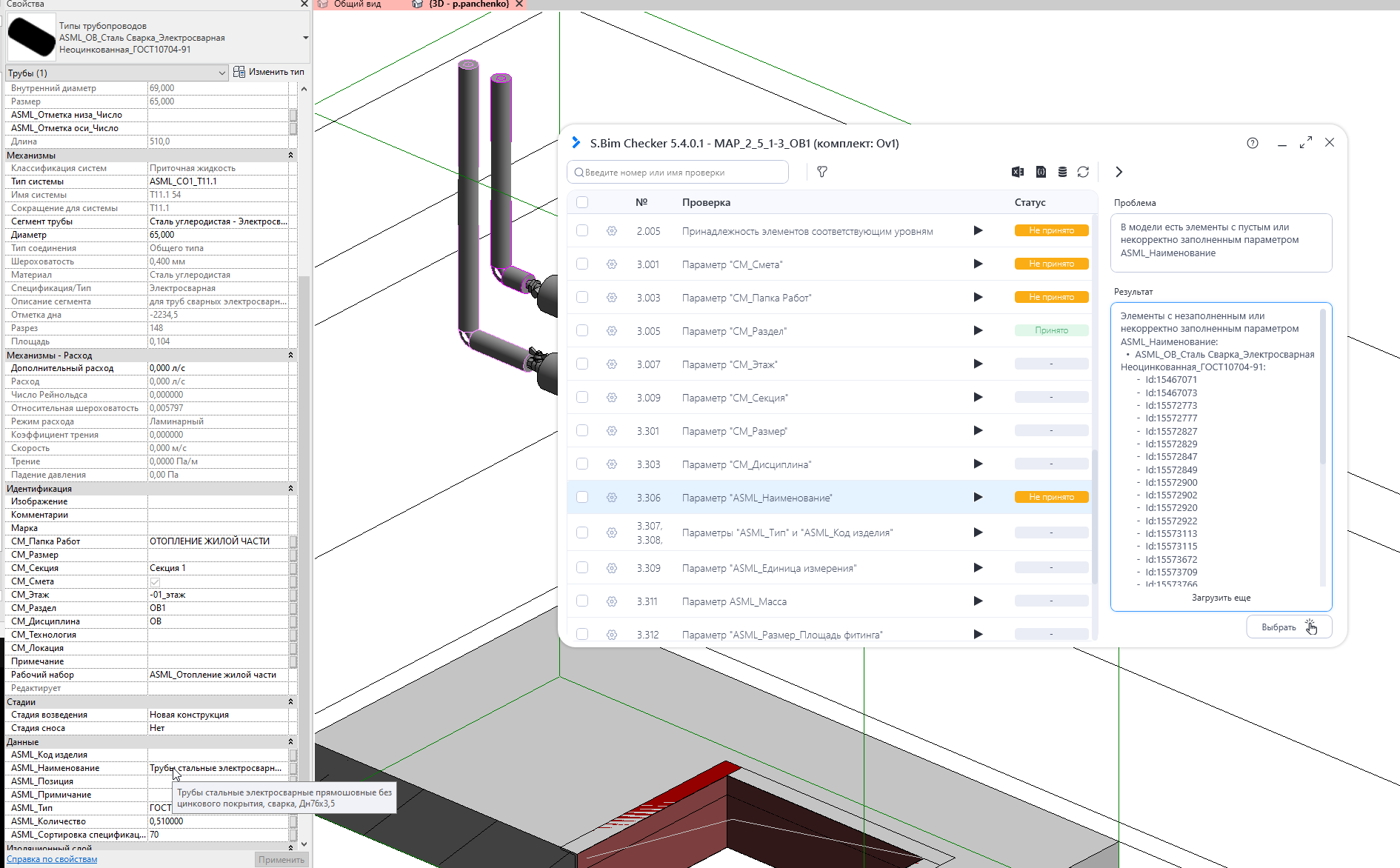The height and width of the screenshot is (868, 1400).
Task: Expand S.Bim Checker window to fullscreen
Action: (1306, 142)
